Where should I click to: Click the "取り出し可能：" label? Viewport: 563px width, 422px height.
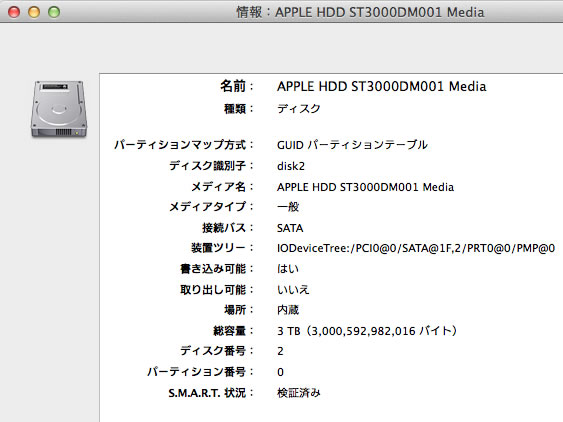[x=217, y=289]
